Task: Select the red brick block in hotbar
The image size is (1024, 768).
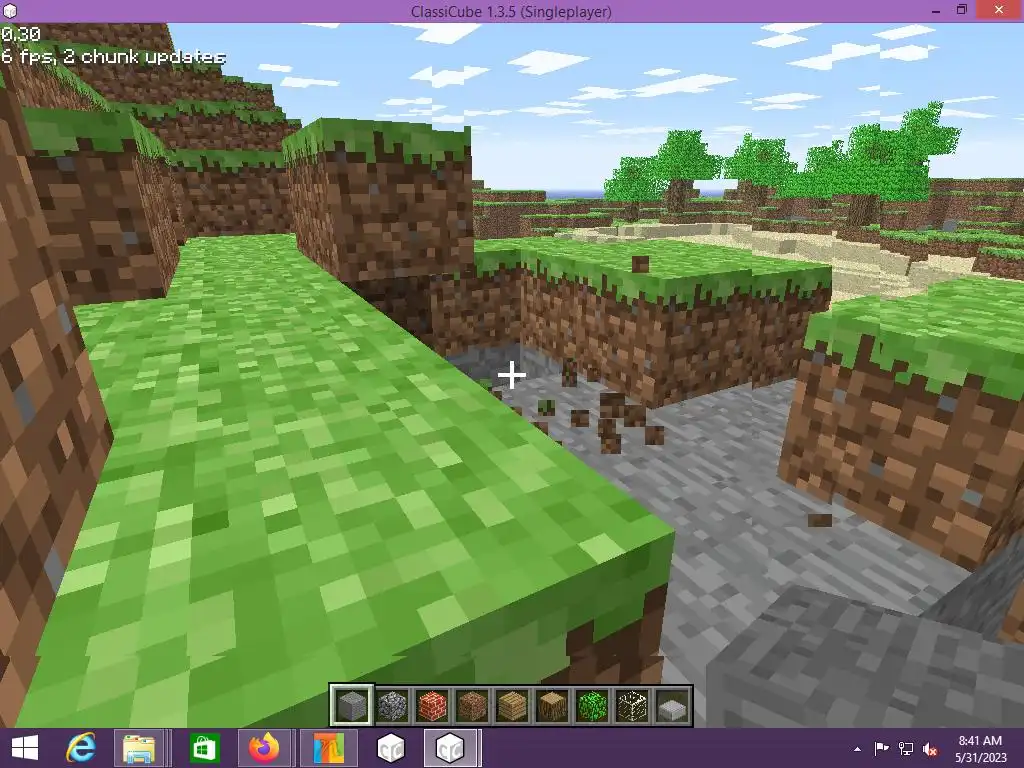Action: [432, 705]
